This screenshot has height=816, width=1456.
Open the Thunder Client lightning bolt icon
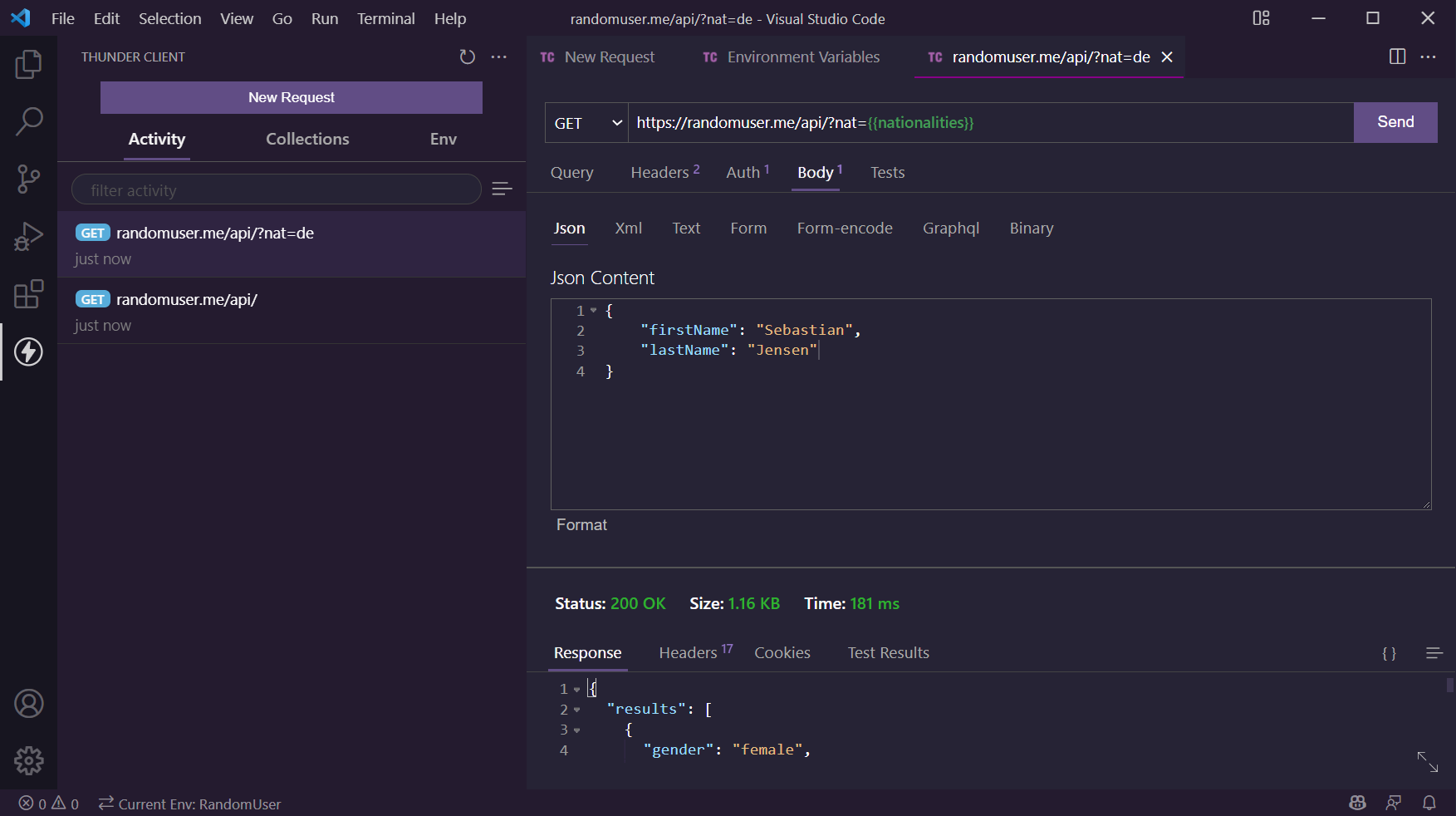click(x=28, y=352)
